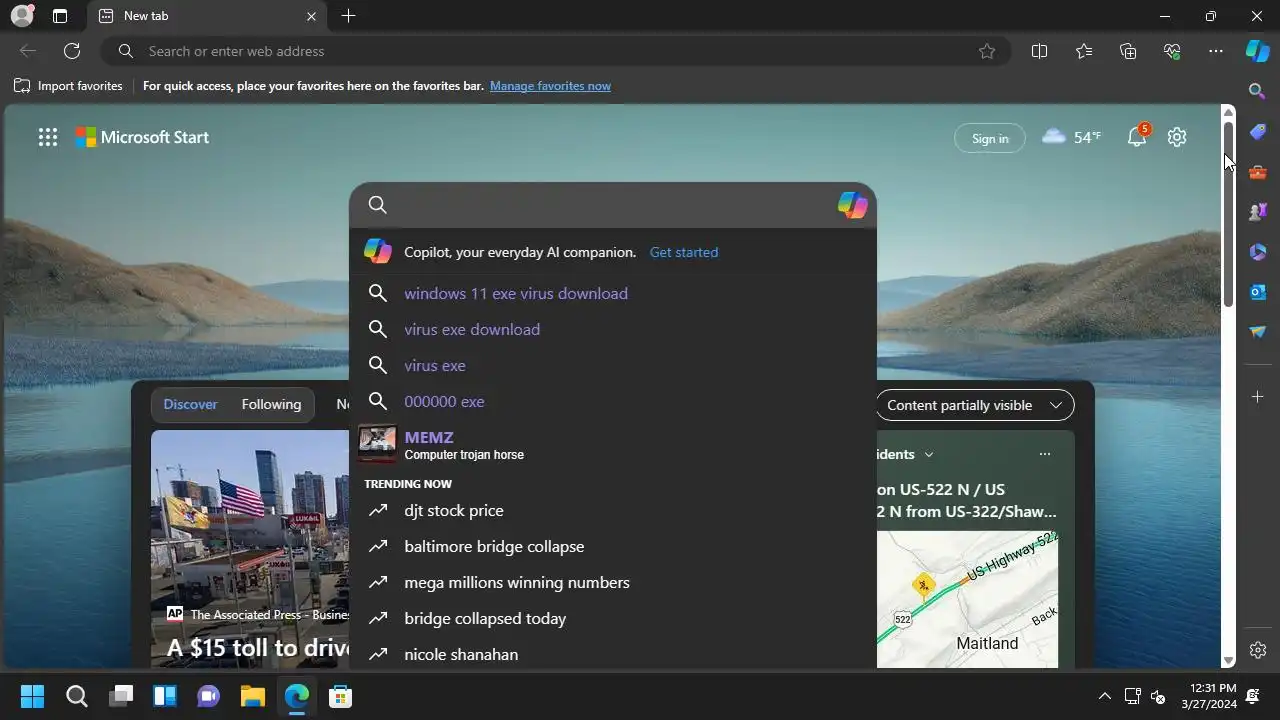
Task: Open the Microsoft Start logo link
Action: pos(142,137)
